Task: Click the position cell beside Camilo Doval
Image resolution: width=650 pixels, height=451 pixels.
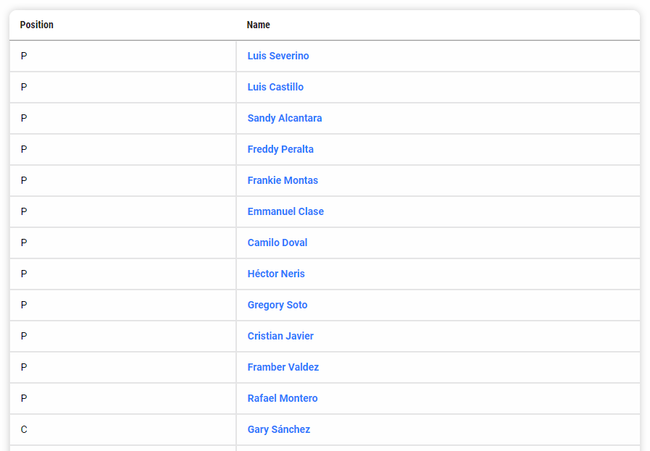Action: pos(24,242)
